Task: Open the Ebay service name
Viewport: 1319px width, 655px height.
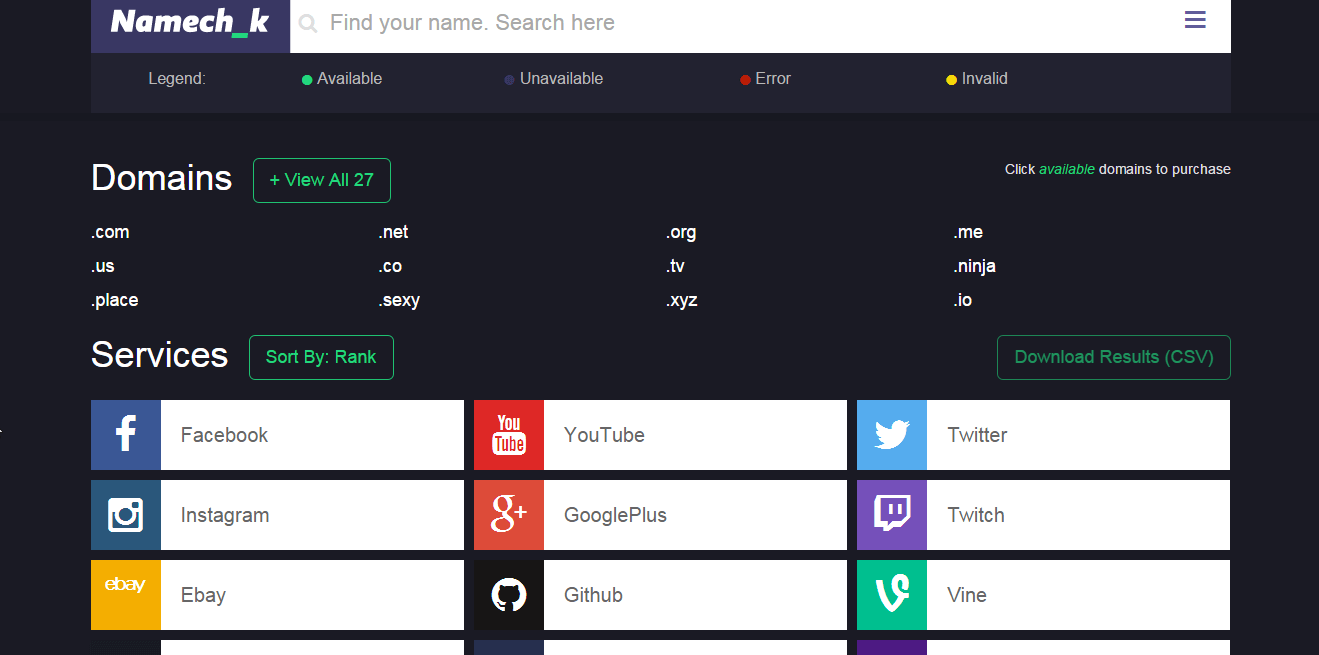Action: click(203, 595)
